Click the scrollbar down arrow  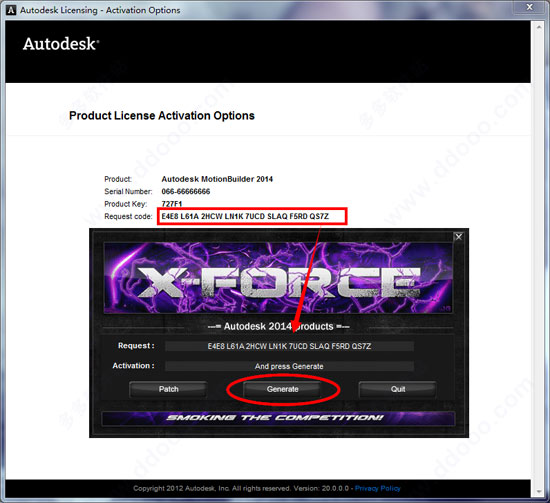(539, 492)
